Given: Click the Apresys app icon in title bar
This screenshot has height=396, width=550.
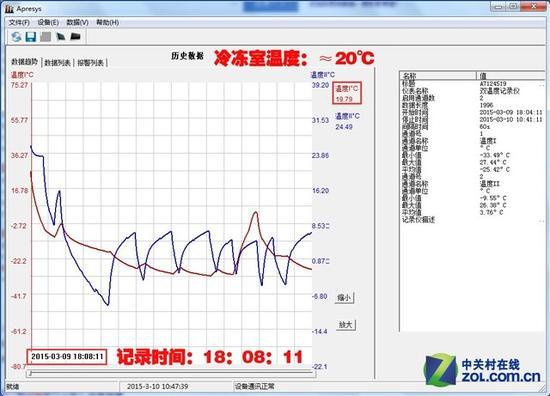Looking at the screenshot, I should [x=9, y=8].
